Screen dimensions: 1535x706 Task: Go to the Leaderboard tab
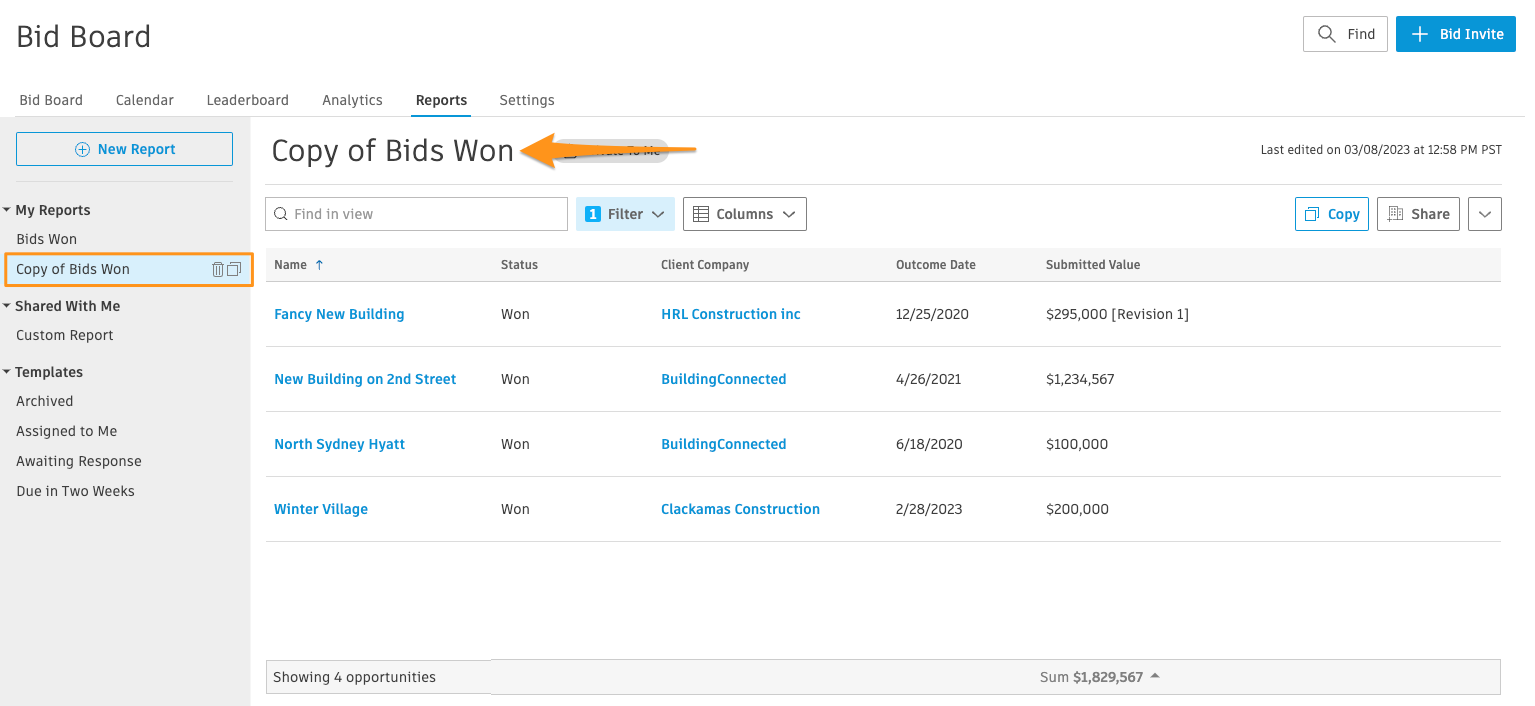[x=247, y=100]
